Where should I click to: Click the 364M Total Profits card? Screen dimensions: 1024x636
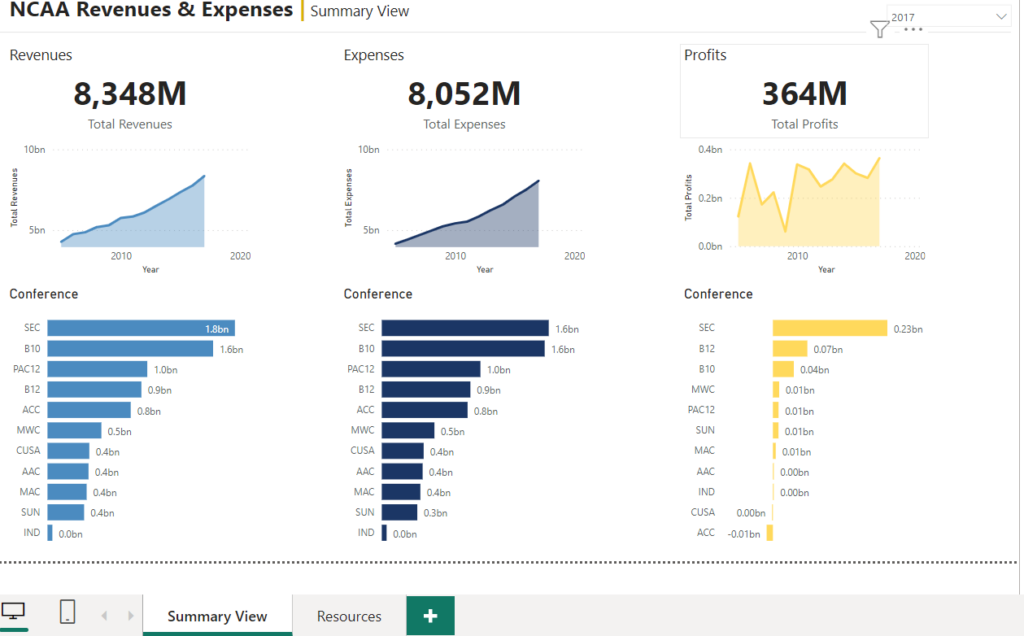click(x=805, y=91)
